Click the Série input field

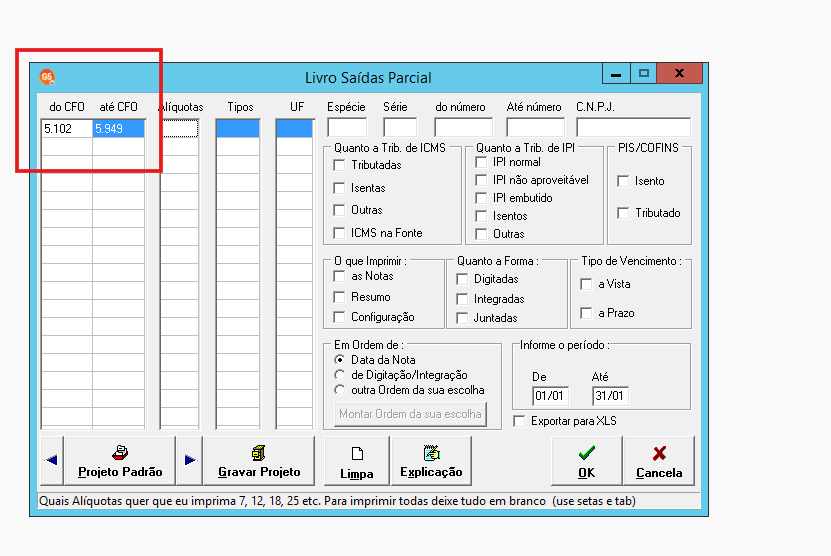point(400,128)
